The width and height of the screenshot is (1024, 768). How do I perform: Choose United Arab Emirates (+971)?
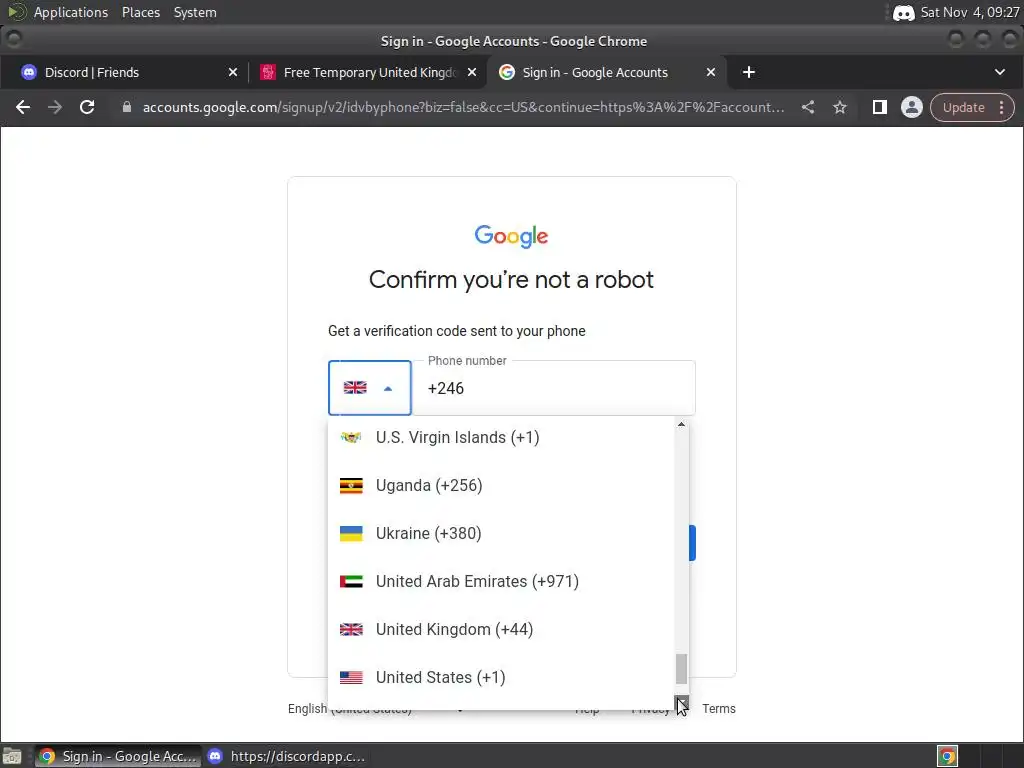click(x=501, y=581)
